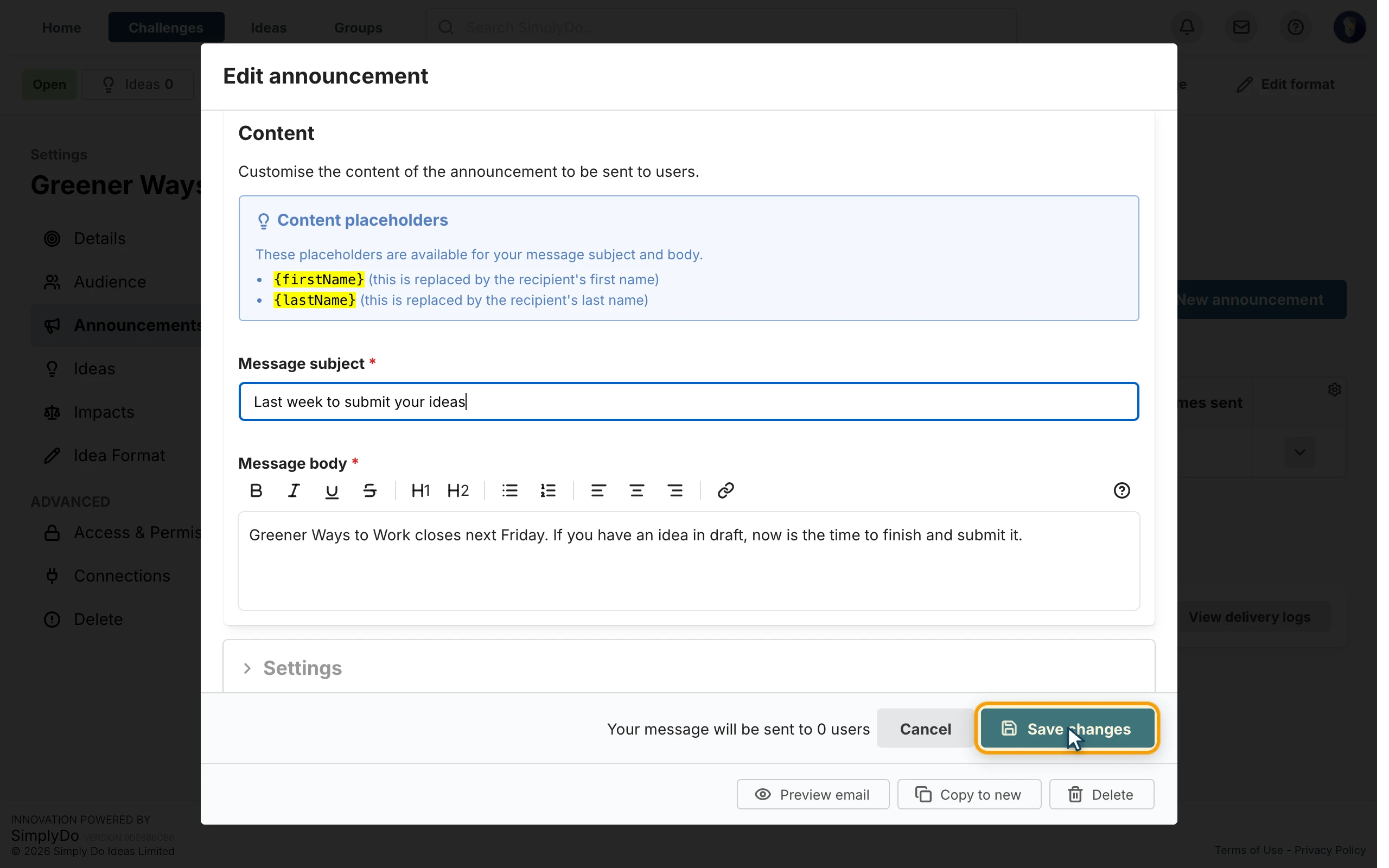Click gear icon on announcement card
Screen dimensions: 1389x868
pos(1335,390)
